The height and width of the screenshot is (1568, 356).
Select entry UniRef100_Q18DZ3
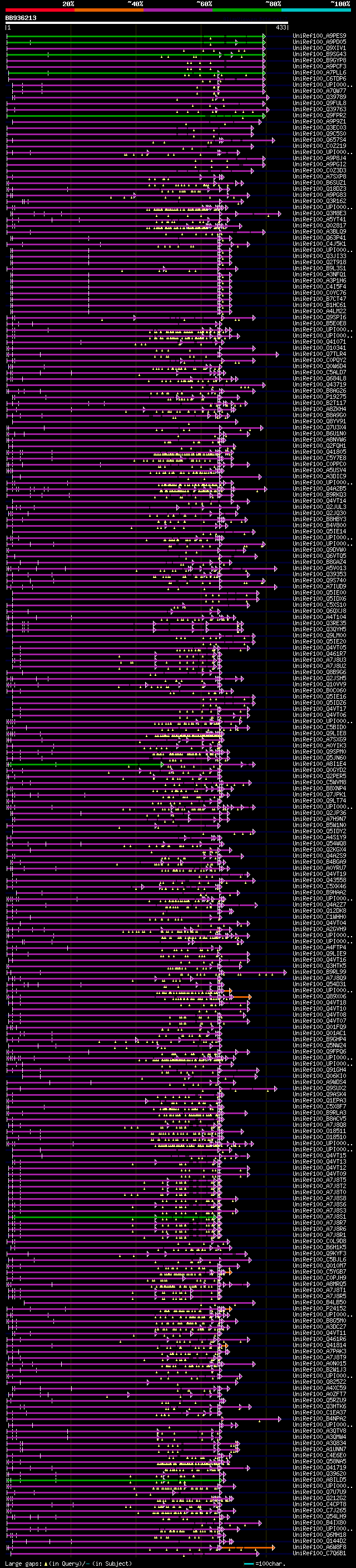click(x=319, y=189)
